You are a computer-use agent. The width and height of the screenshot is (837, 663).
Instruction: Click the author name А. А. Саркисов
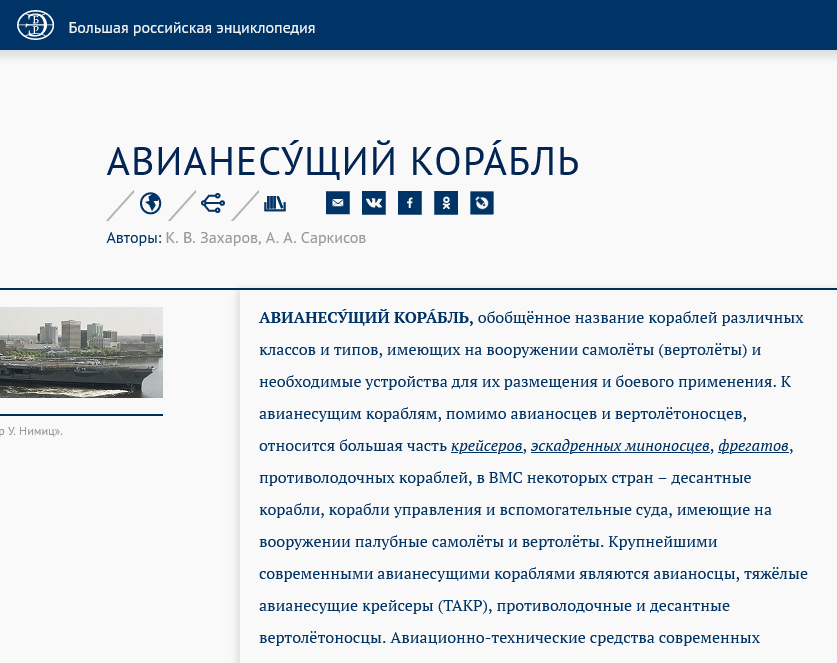click(x=316, y=238)
